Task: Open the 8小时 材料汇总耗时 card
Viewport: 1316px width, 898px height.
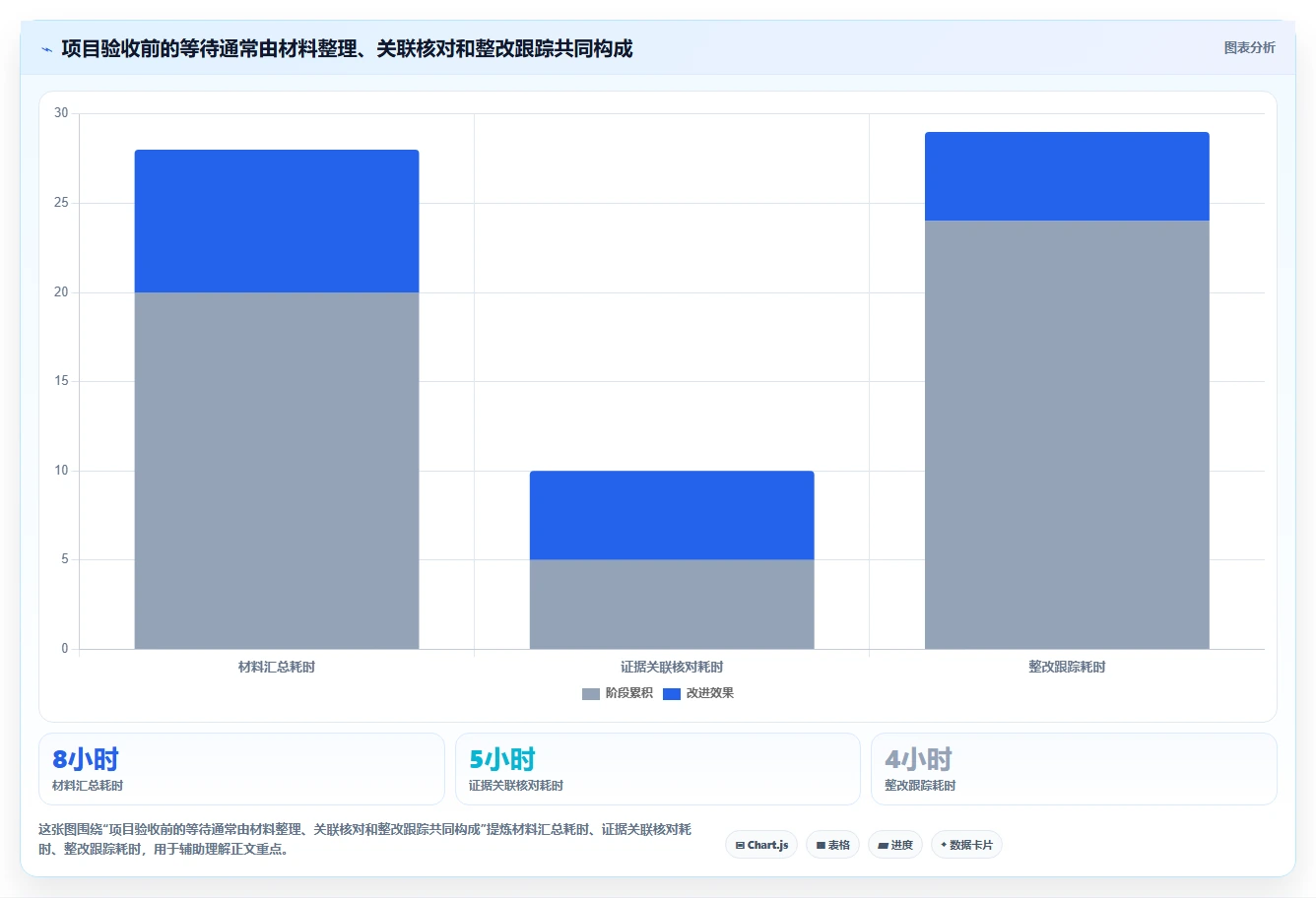Action: tap(241, 769)
